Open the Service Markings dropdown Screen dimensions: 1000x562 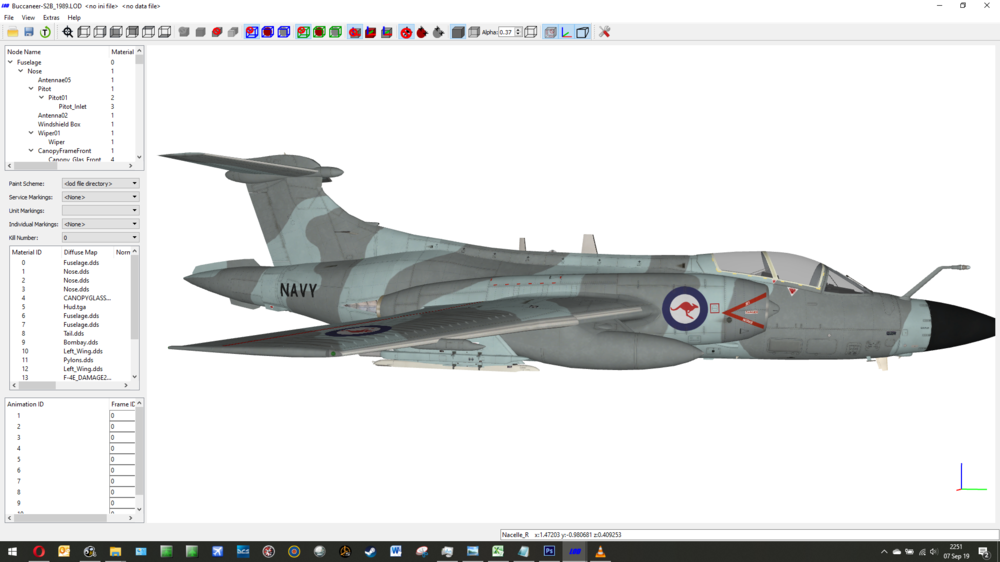(100, 197)
